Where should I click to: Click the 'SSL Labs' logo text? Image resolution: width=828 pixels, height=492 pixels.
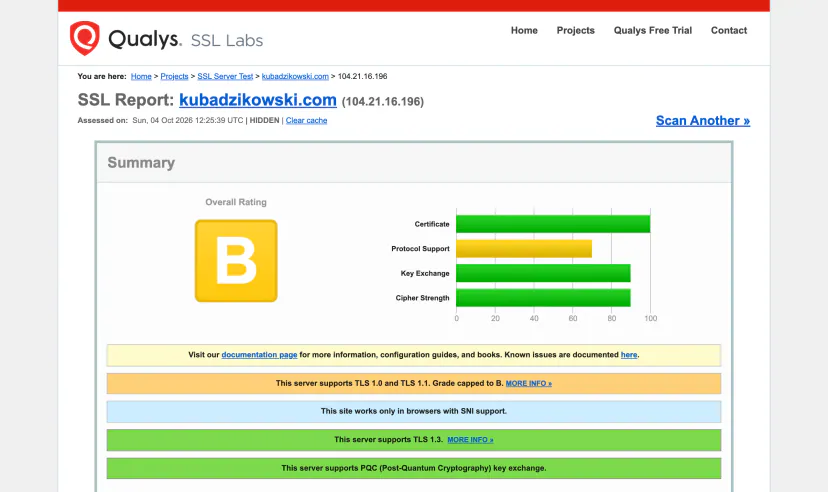pos(227,41)
